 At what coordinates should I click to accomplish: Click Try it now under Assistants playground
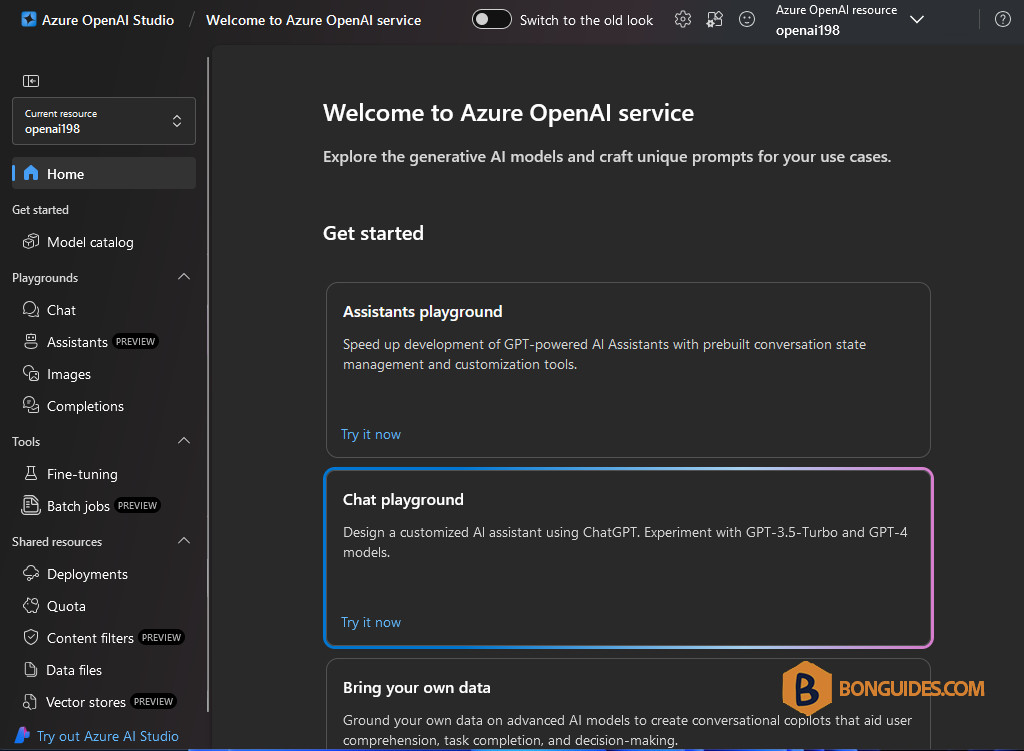(x=370, y=434)
